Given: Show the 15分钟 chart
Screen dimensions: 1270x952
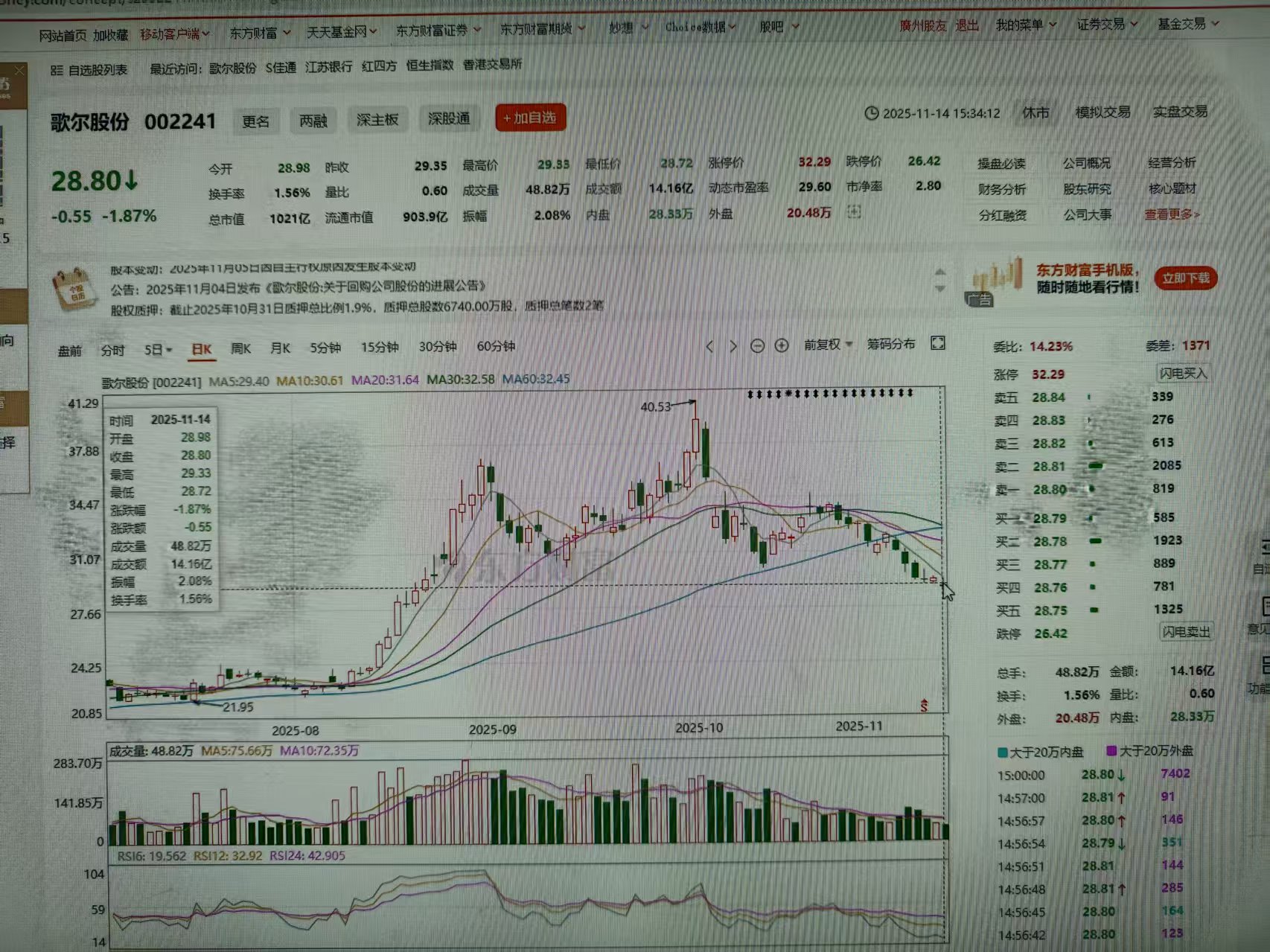Looking at the screenshot, I should [x=380, y=347].
